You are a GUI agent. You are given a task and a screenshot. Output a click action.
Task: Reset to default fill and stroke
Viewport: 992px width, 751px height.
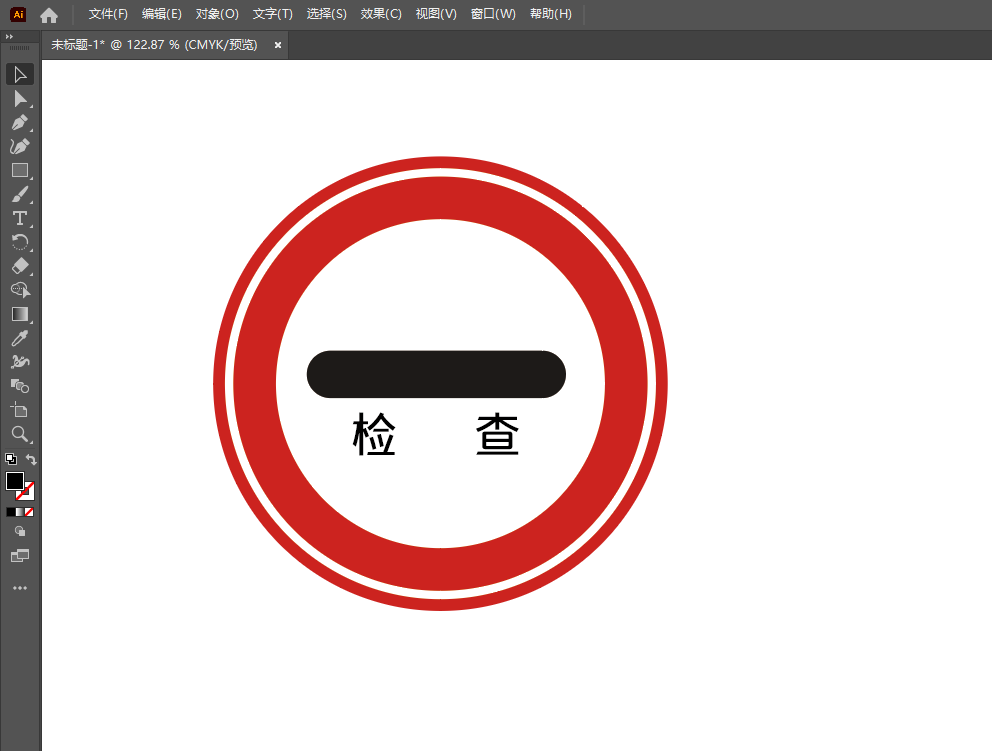[9, 458]
